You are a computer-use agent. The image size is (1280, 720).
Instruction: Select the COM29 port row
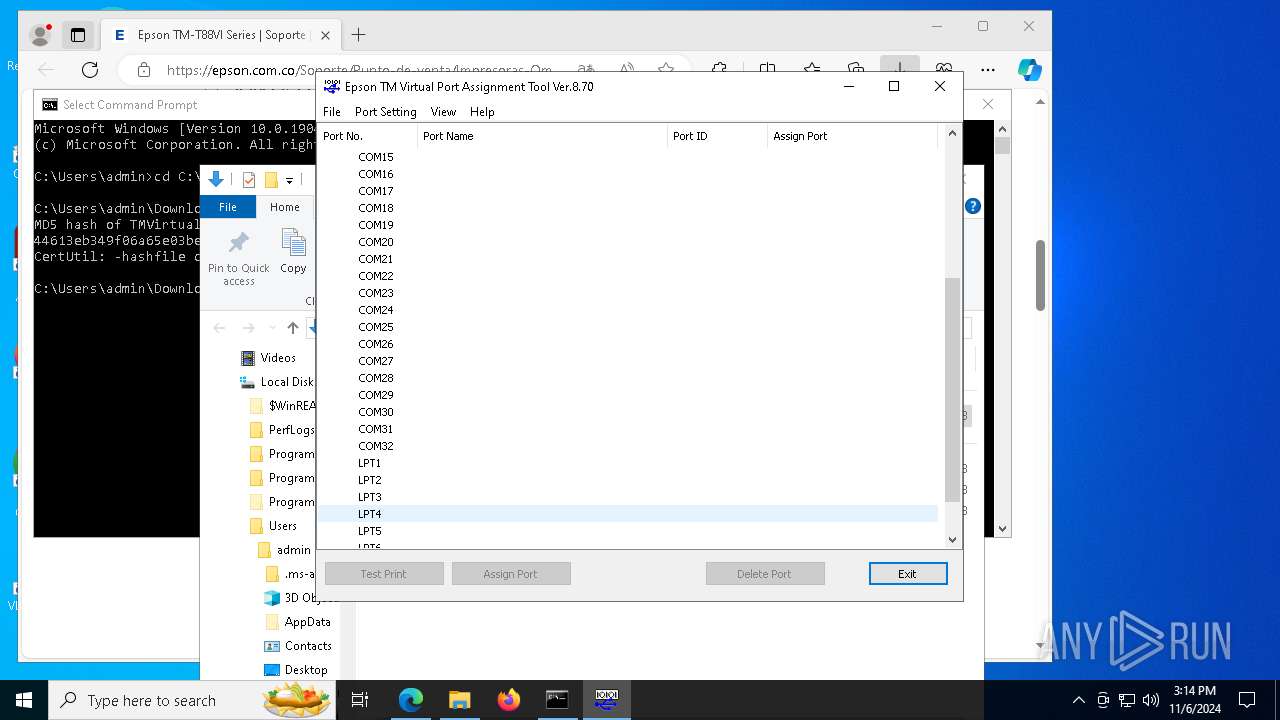[628, 395]
